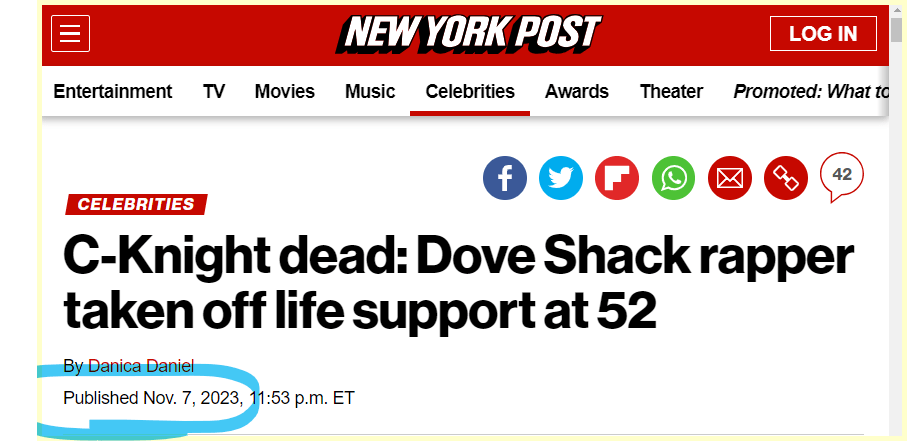
Task: Open the hamburger menu
Action: (x=70, y=34)
